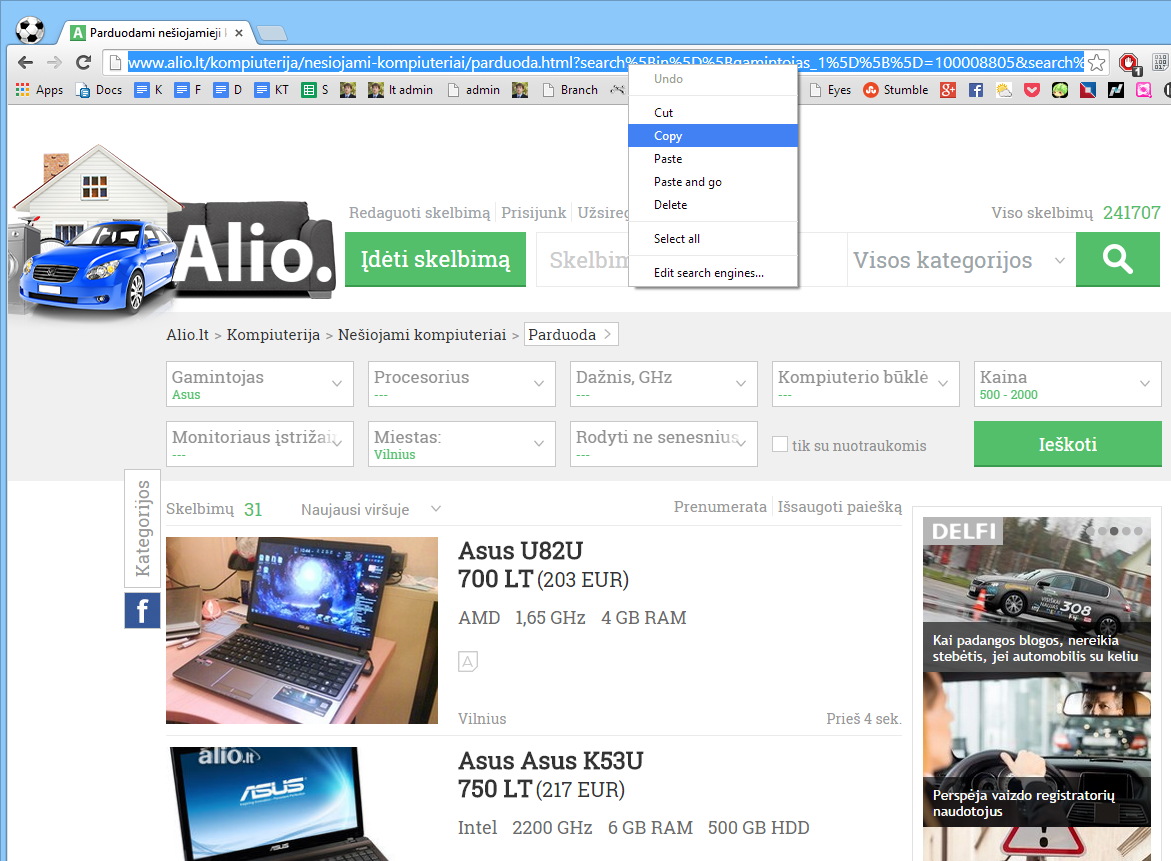Expand the Parduoda breadcrumb selector

[x=571, y=335]
